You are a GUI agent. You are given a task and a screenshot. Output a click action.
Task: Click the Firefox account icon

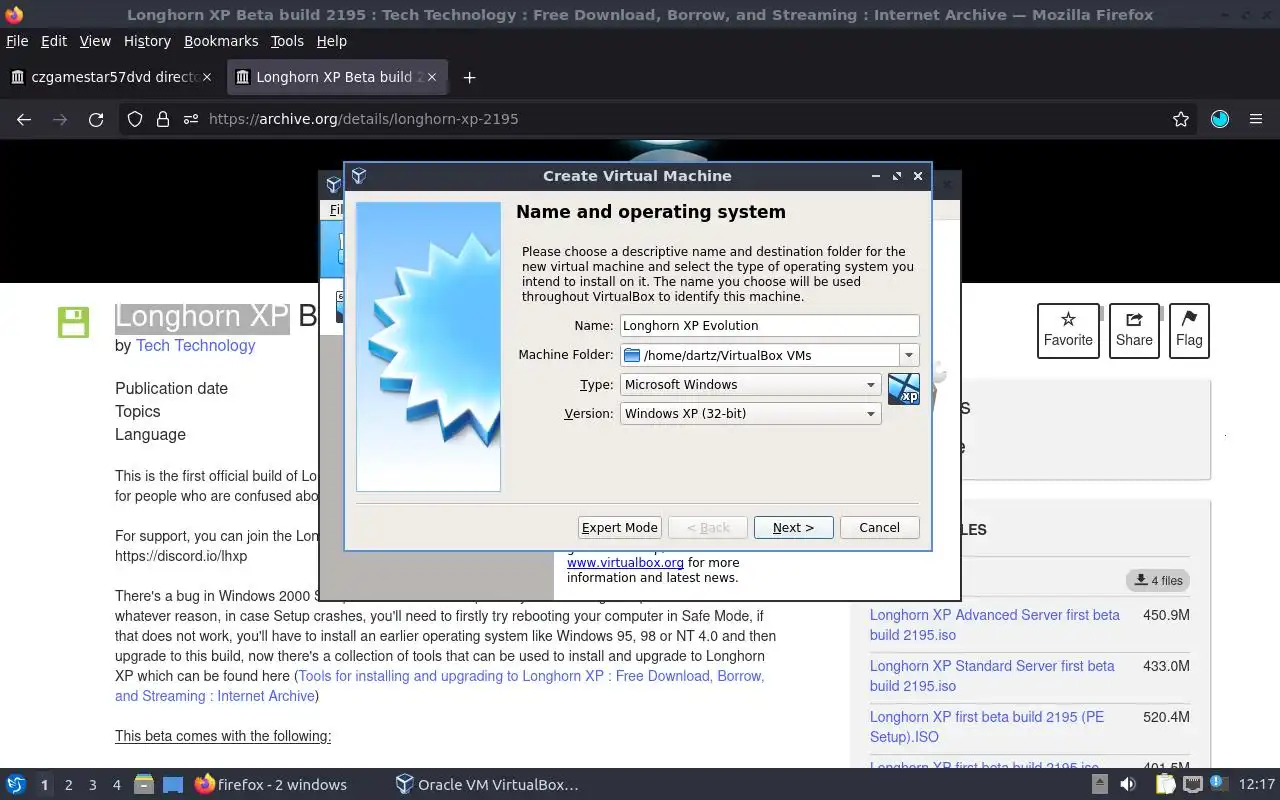point(1220,119)
